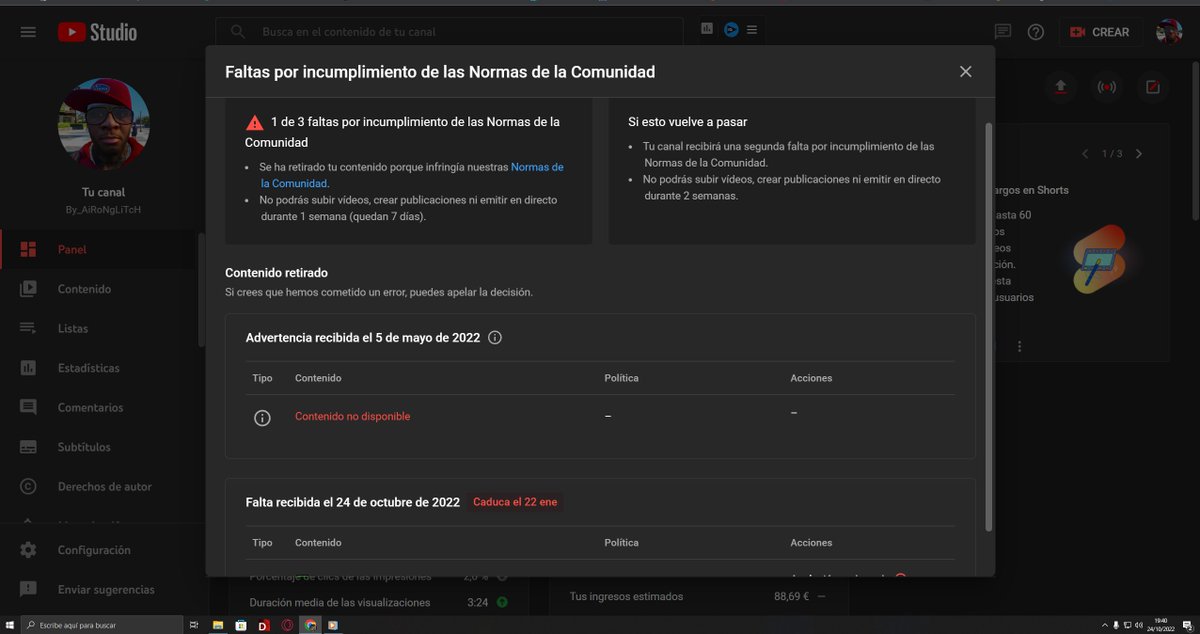Screen dimensions: 1200x634
Task: Click the dialog's vertical scrollbar
Action: pos(989,327)
